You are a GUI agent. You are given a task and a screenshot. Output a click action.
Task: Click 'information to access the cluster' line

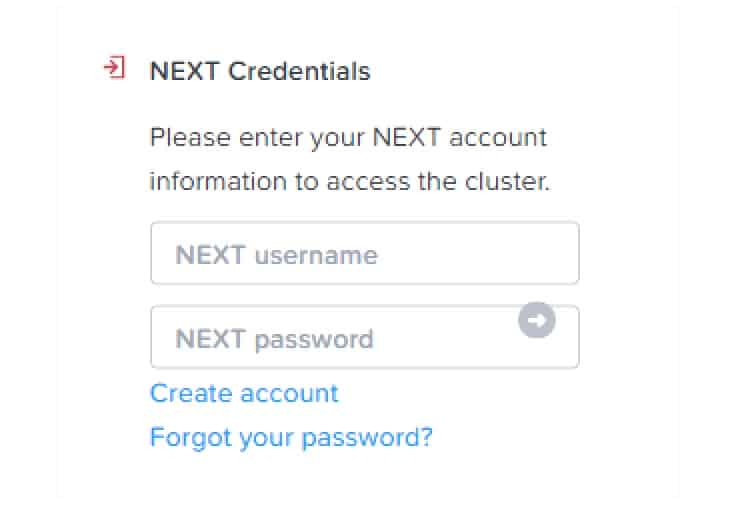coord(349,181)
